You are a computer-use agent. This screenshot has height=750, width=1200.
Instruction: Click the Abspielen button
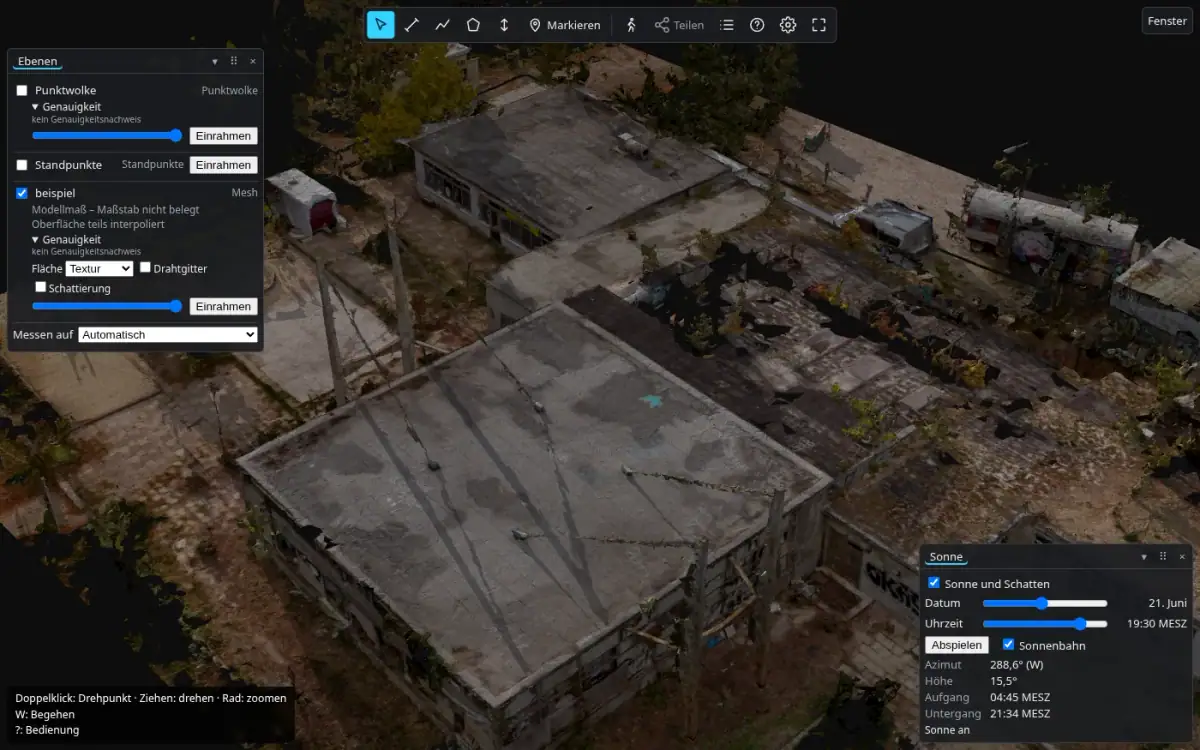pyautogui.click(x=957, y=646)
